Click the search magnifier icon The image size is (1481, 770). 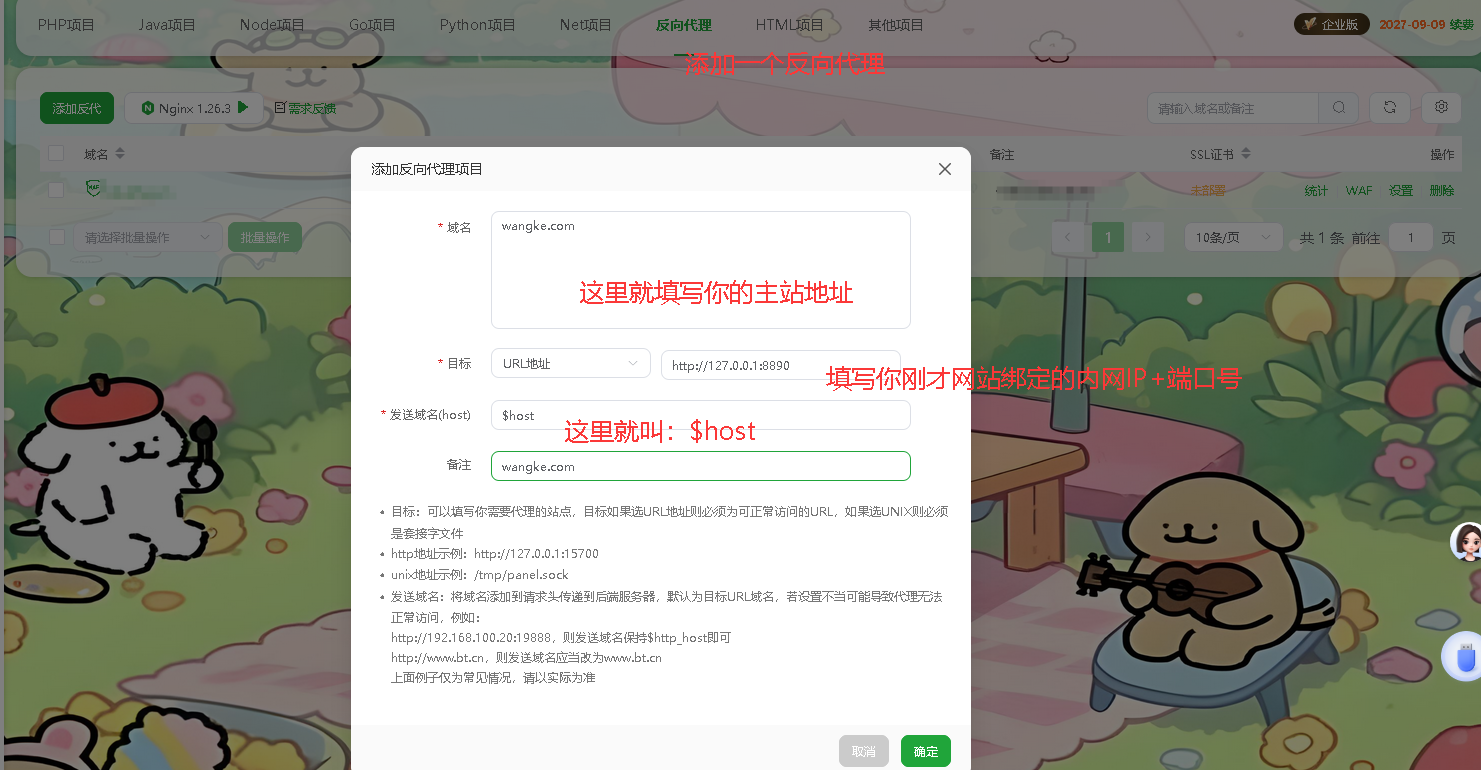1339,108
